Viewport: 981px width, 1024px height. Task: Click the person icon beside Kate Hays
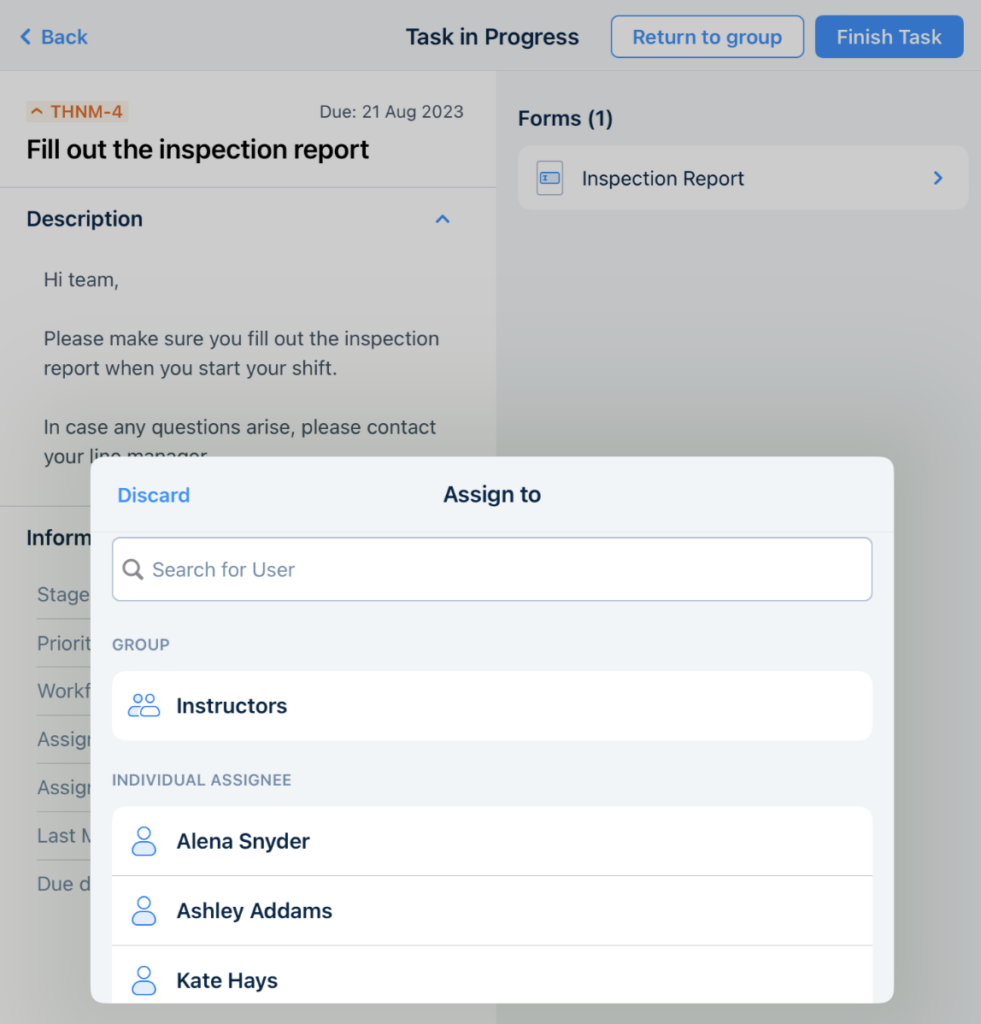click(144, 980)
